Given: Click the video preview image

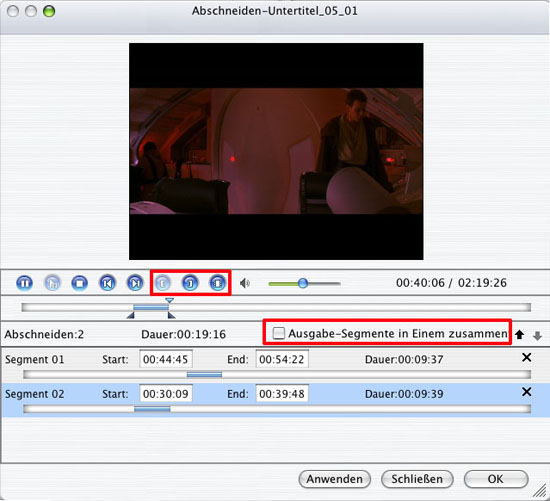Looking at the screenshot, I should pyautogui.click(x=276, y=151).
